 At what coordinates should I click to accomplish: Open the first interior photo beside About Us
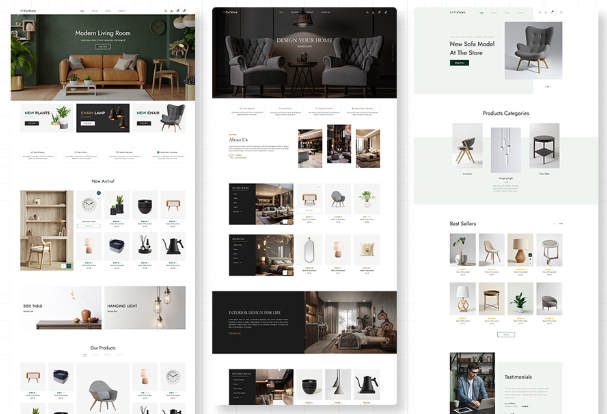point(310,148)
